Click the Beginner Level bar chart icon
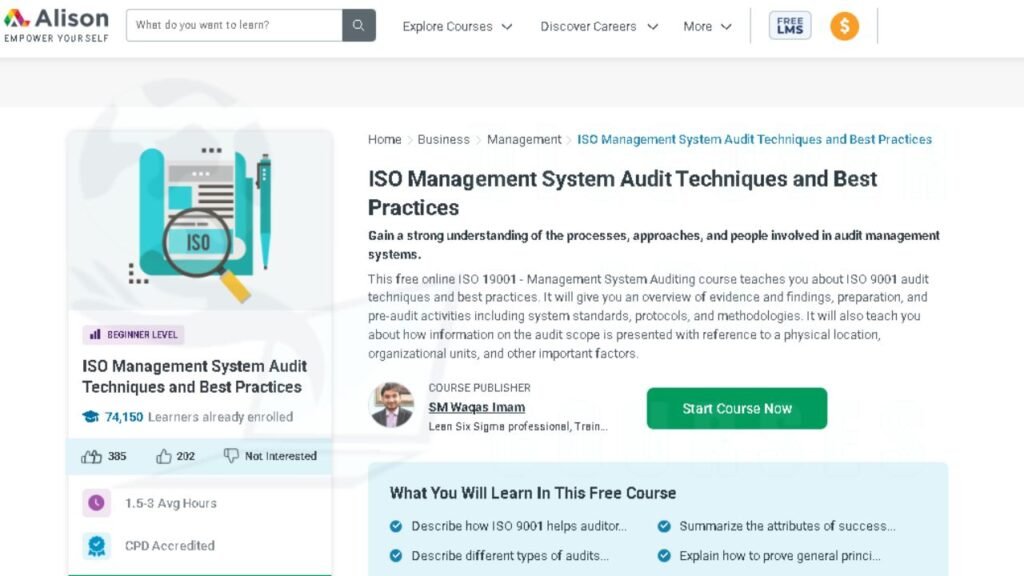1024x576 pixels. click(95, 334)
